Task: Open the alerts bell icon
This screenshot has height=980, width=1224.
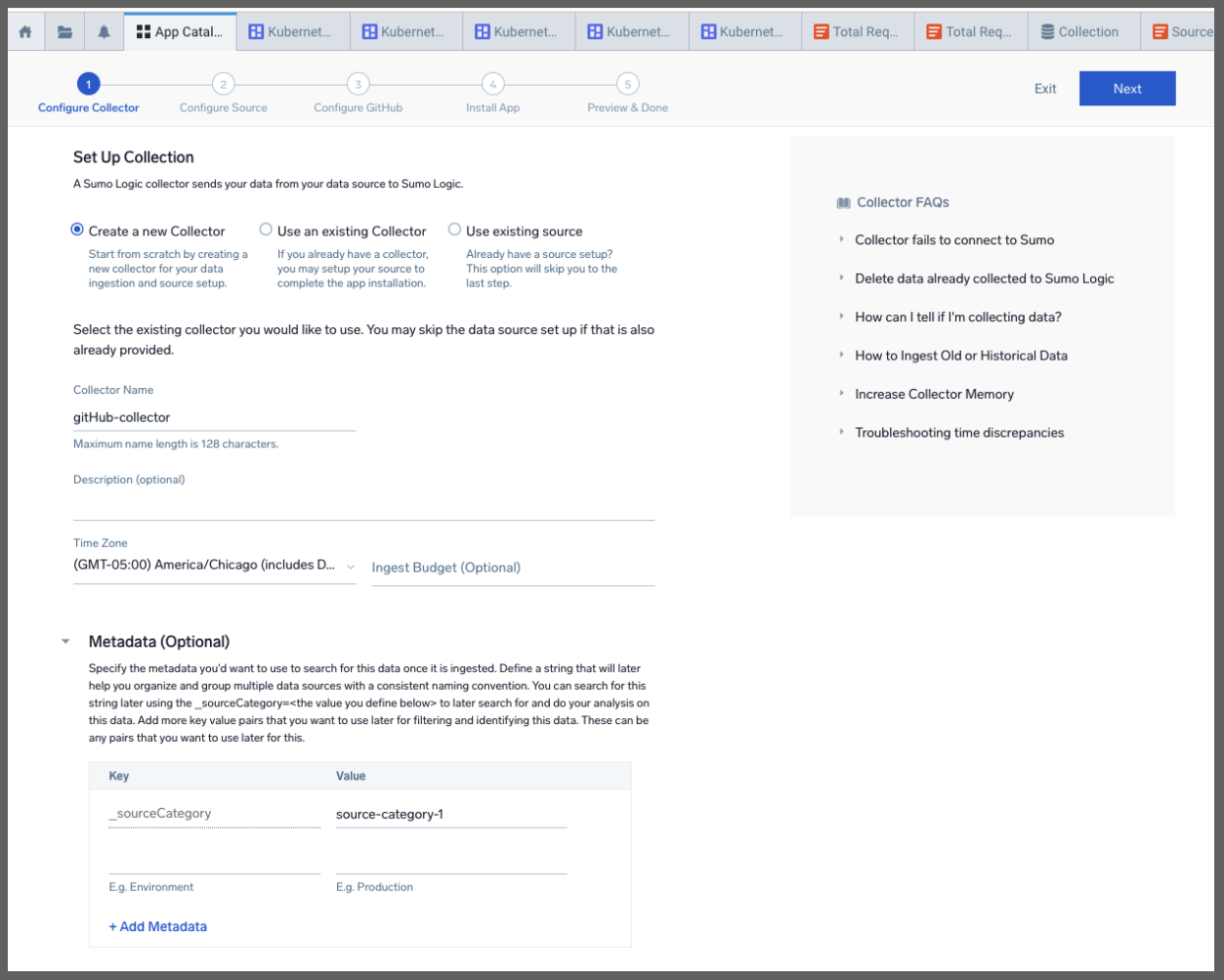Action: click(x=104, y=31)
